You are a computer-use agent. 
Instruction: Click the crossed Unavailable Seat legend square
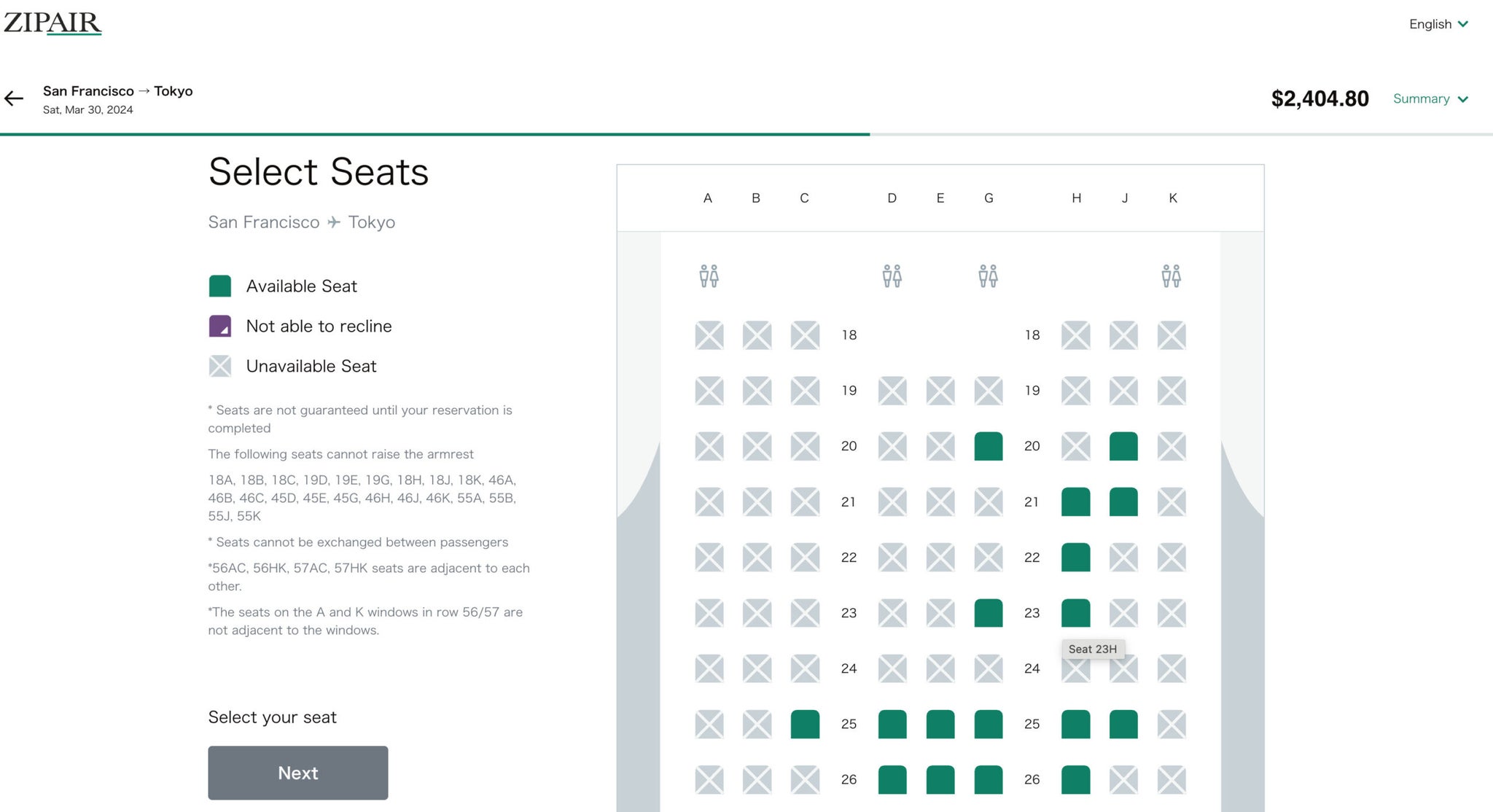pos(219,366)
